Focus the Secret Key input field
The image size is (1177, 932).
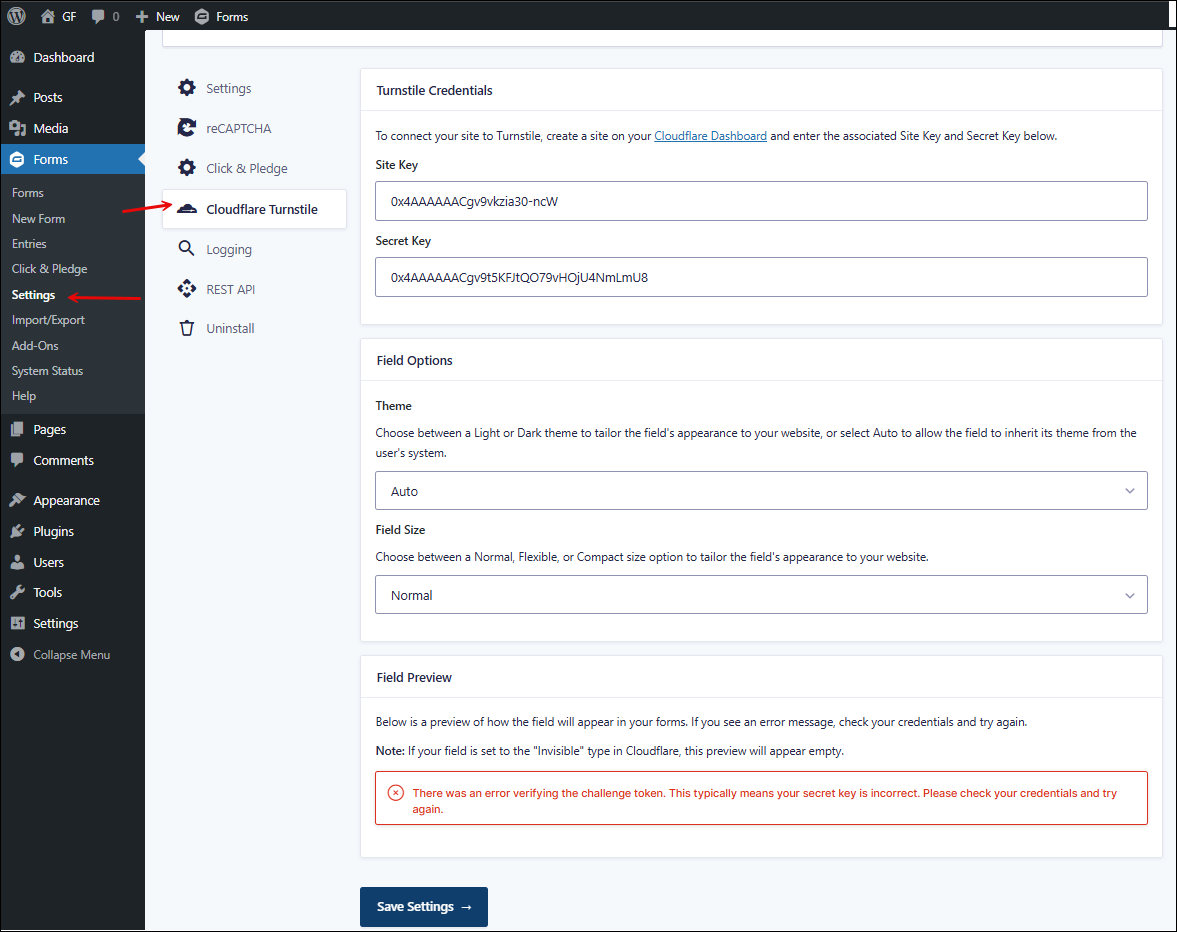[x=761, y=277]
